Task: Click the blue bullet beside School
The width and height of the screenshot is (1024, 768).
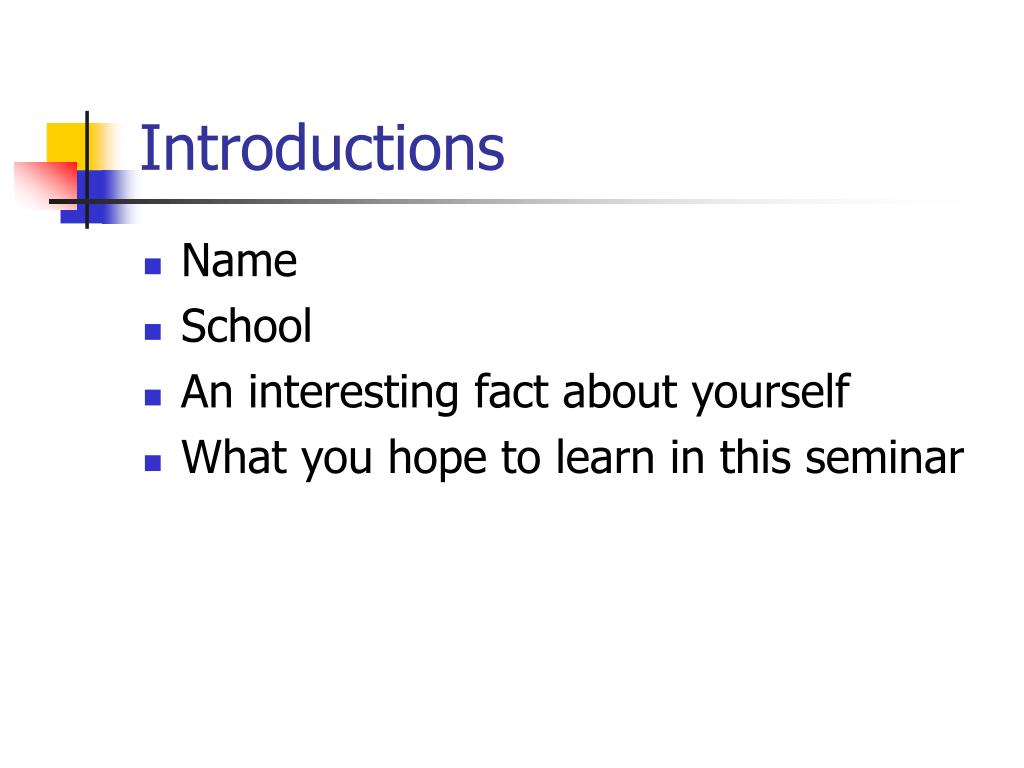Action: tap(153, 332)
